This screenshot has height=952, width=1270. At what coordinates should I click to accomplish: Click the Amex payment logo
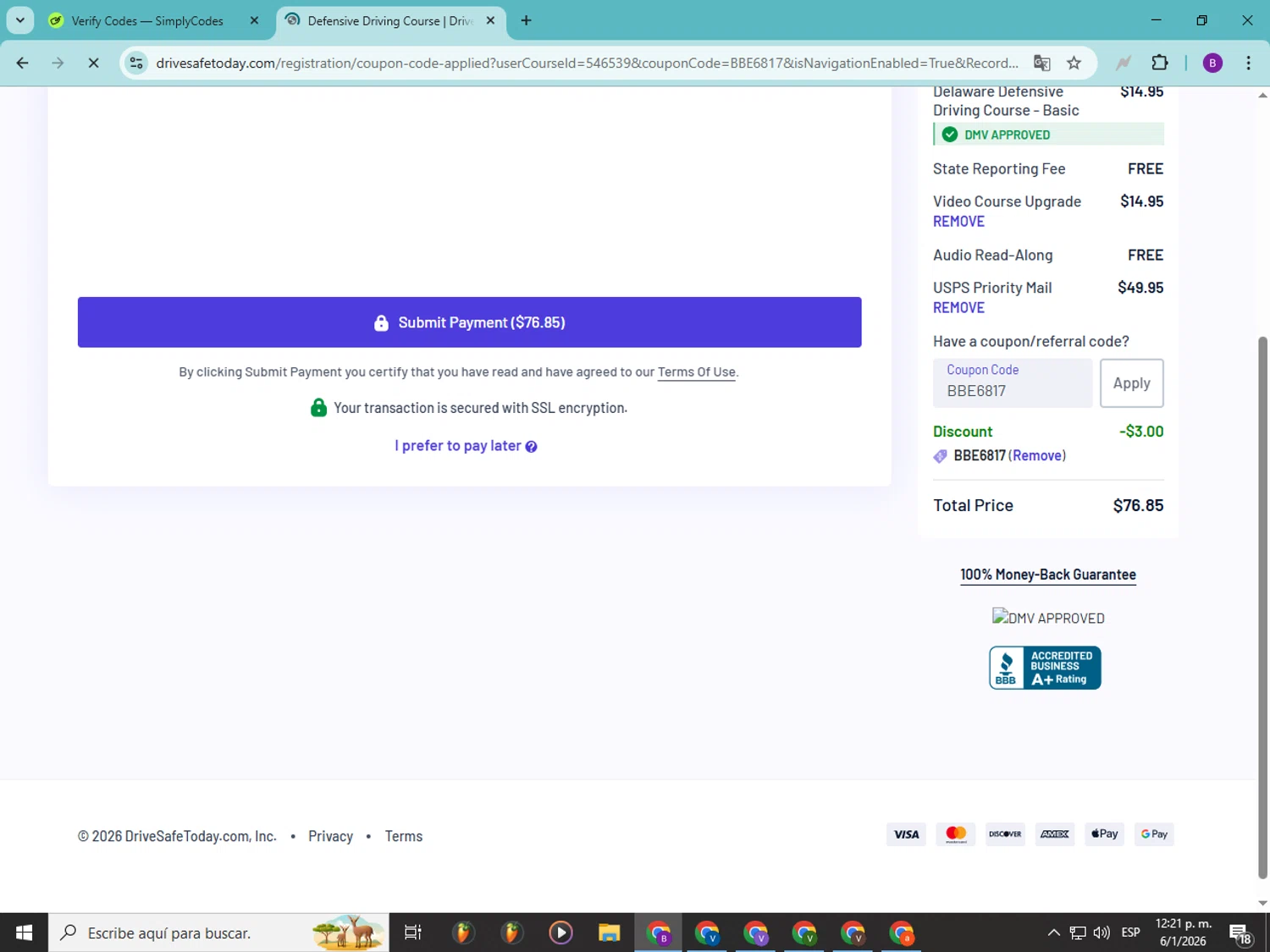click(x=1055, y=834)
